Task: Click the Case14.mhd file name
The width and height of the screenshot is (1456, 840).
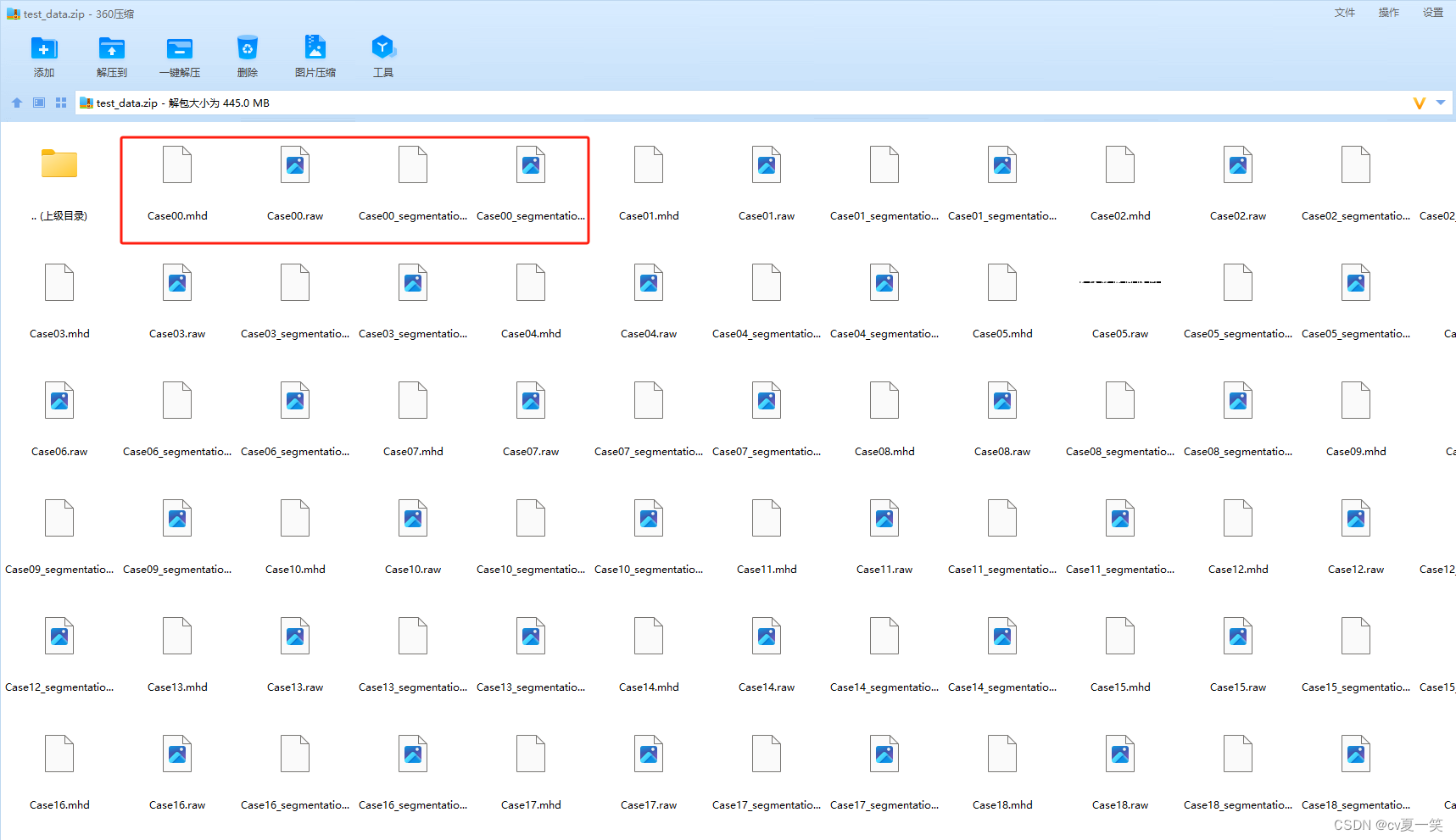Action: (649, 687)
